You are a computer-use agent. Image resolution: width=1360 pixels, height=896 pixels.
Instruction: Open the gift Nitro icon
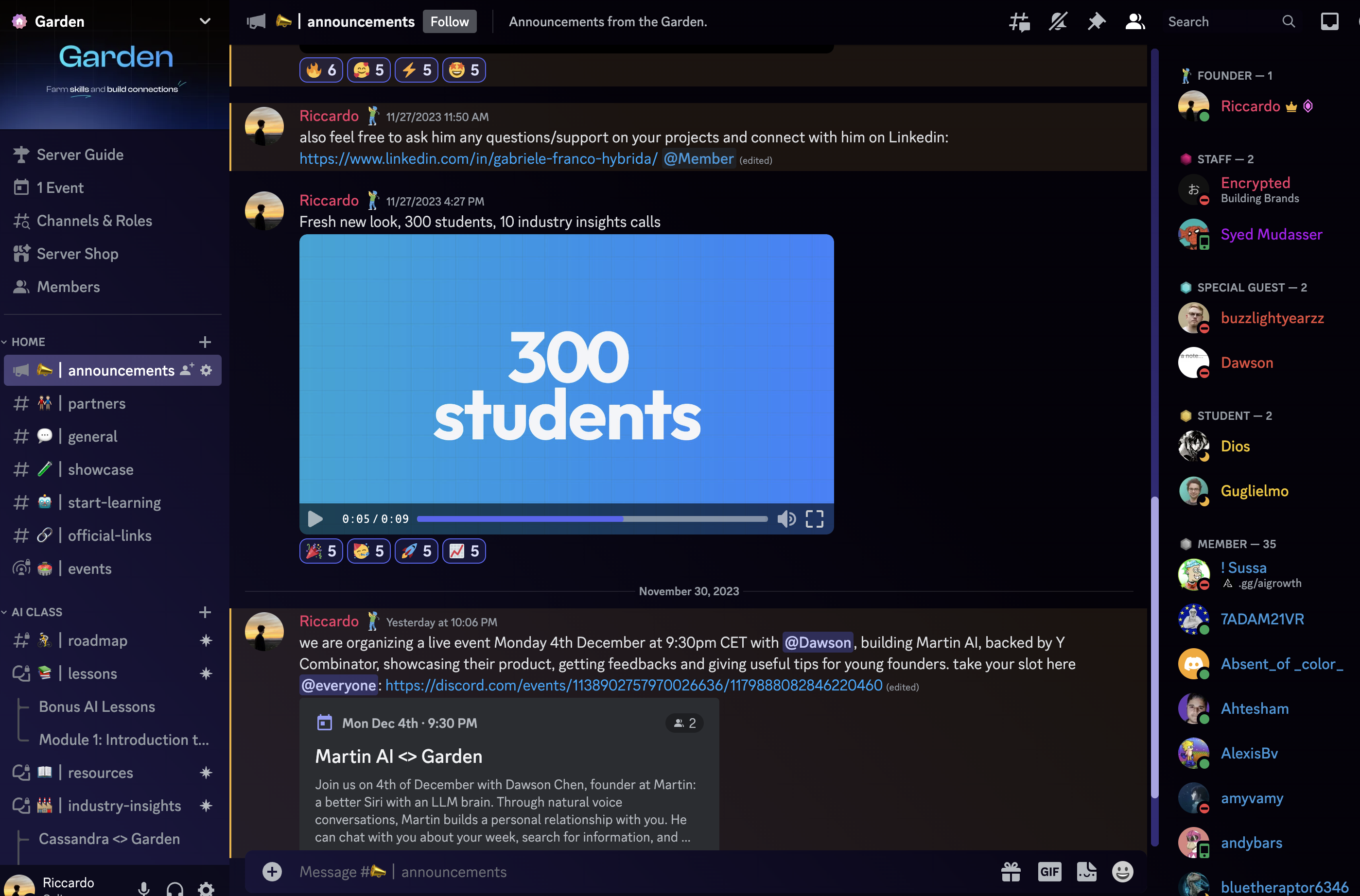click(x=1011, y=871)
